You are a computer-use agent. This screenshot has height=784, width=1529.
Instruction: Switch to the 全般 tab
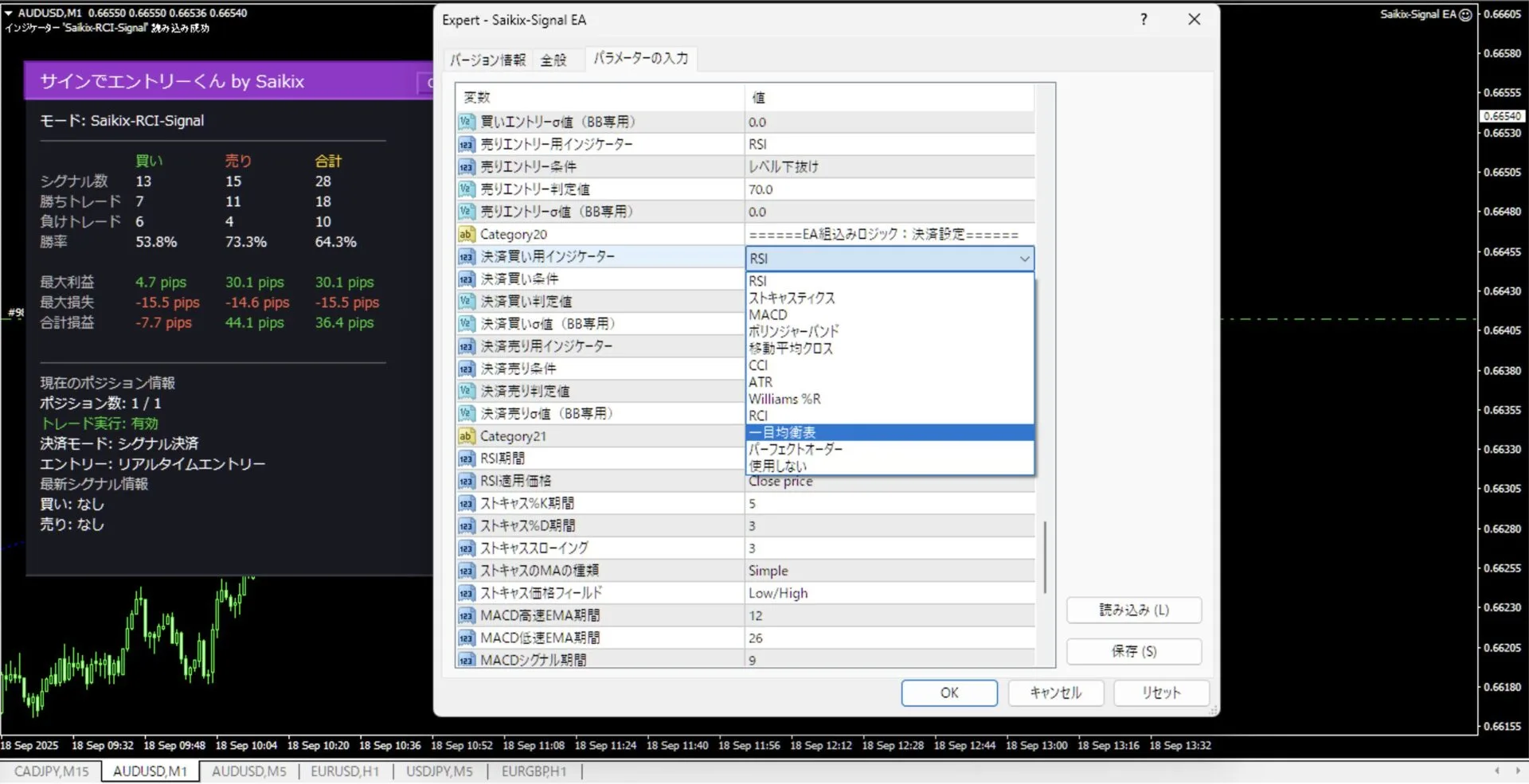pyautogui.click(x=555, y=59)
